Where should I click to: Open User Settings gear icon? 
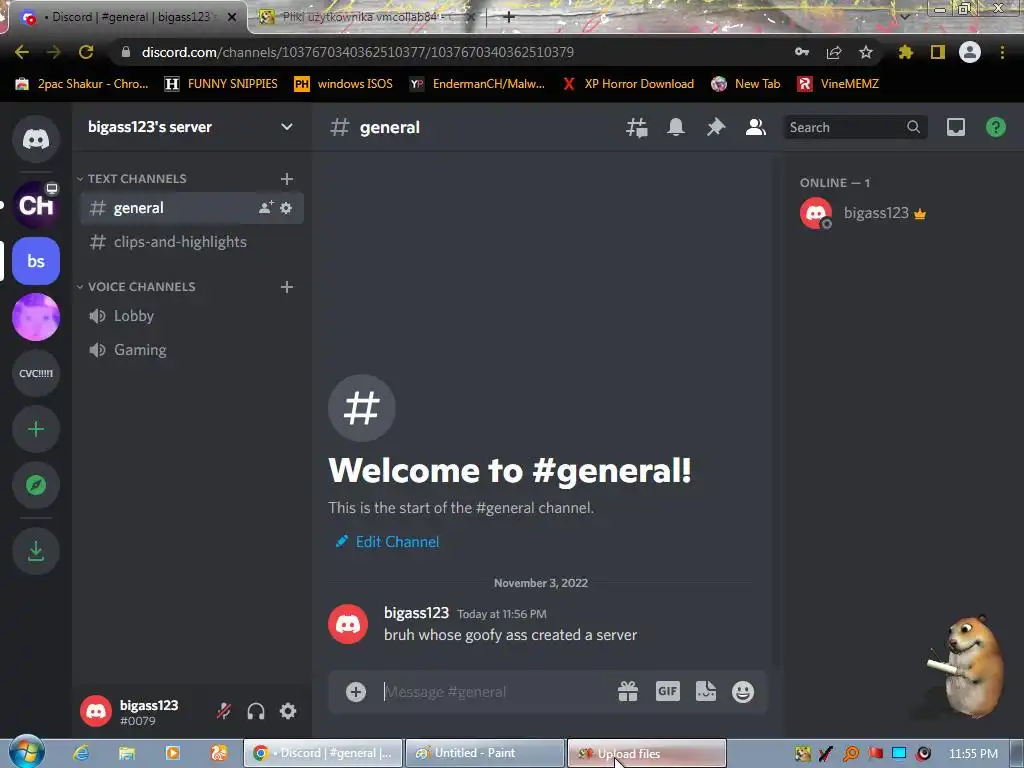tap(288, 711)
